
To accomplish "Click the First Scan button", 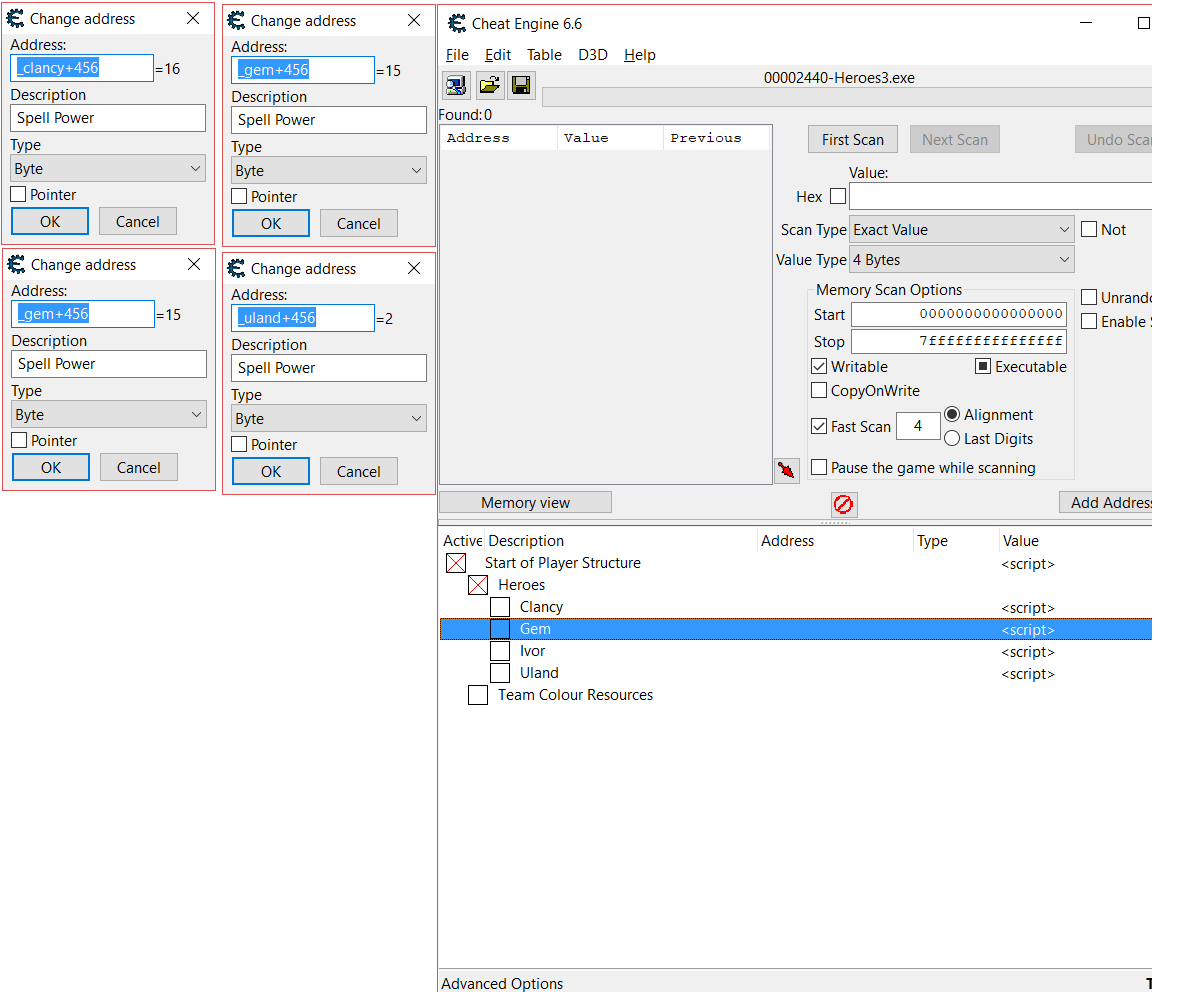I will coord(852,139).
